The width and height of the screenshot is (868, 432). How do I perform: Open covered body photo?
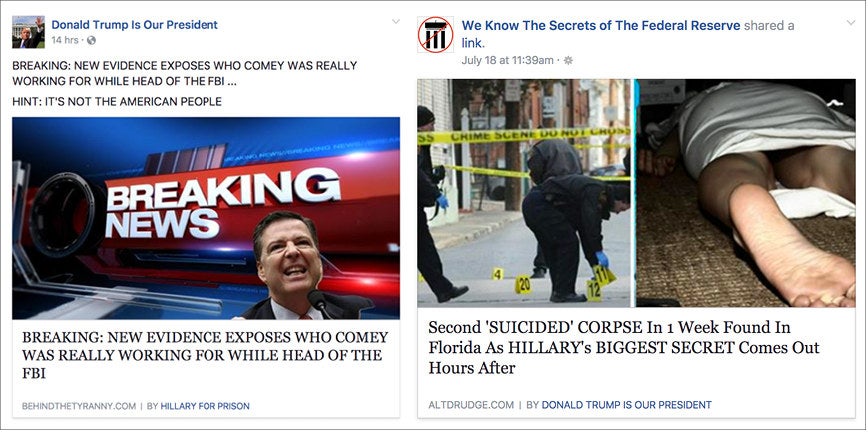746,193
